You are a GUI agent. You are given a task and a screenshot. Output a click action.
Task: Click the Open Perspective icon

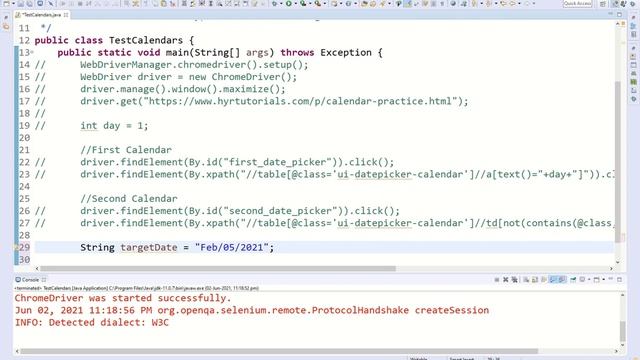[x=602, y=4]
